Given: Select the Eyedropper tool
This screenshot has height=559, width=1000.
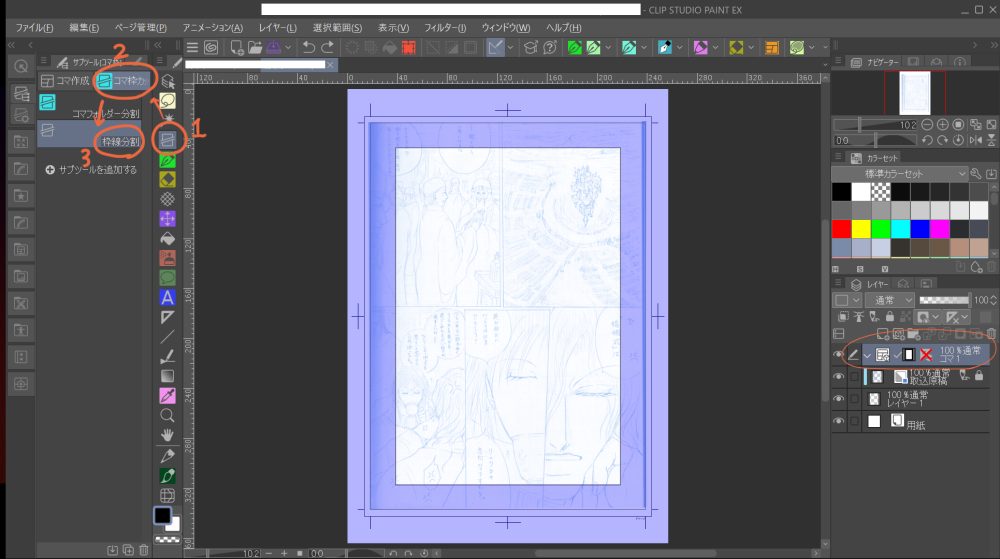Looking at the screenshot, I should click(x=168, y=395).
